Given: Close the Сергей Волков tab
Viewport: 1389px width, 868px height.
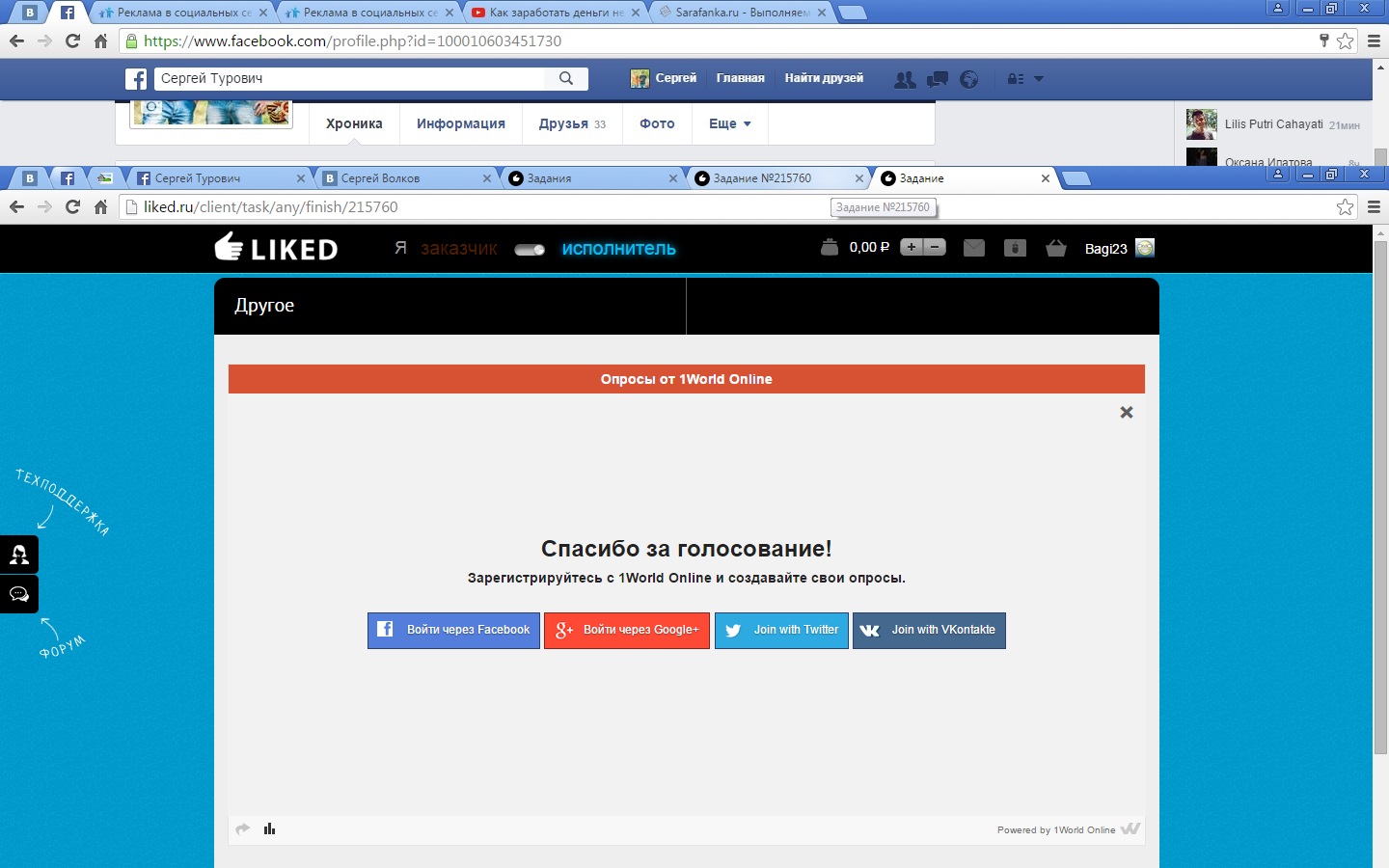Looking at the screenshot, I should click(487, 178).
